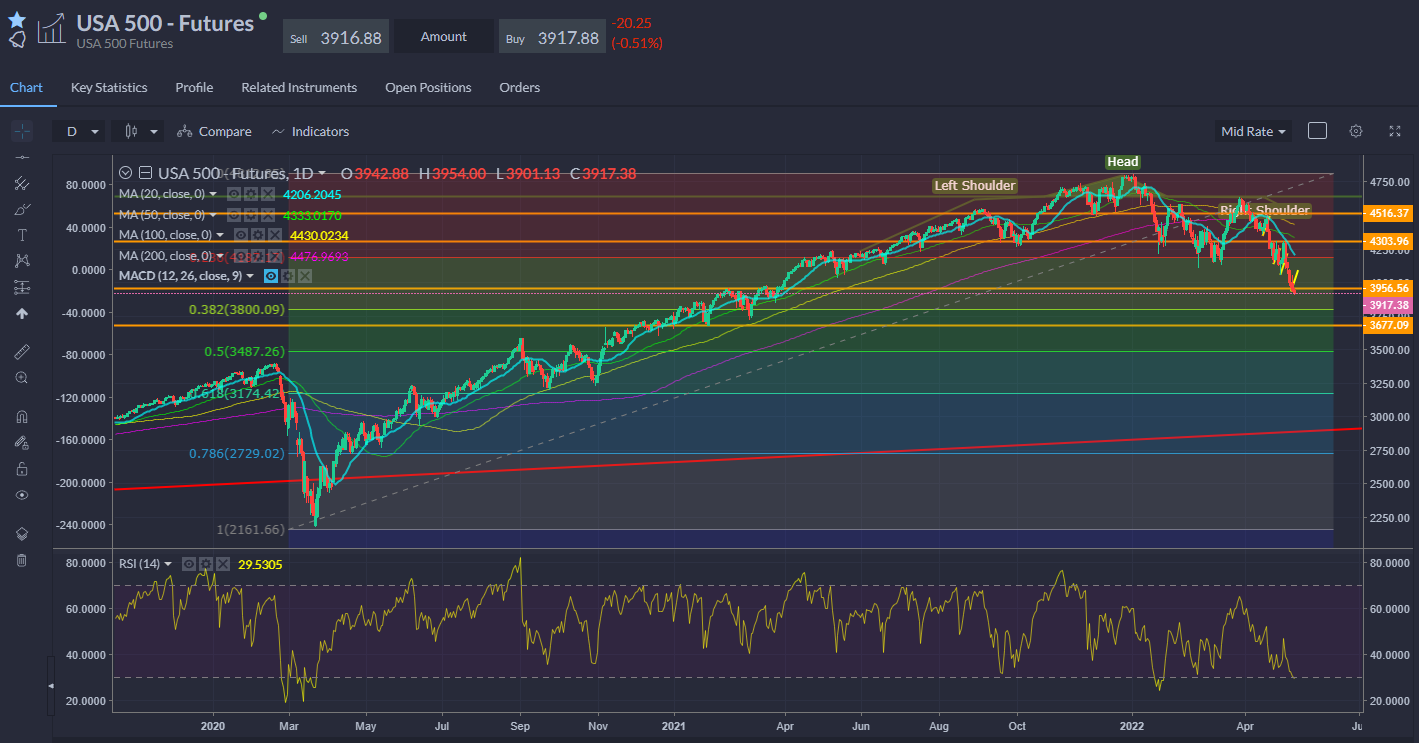Expand MACD (12, 26, close, 9) dropdown arrow
Image resolution: width=1419 pixels, height=743 pixels.
[x=250, y=276]
